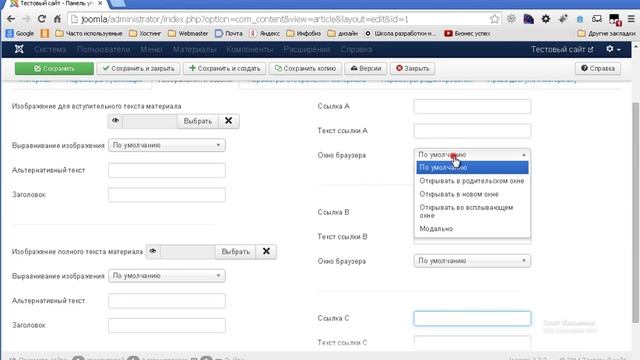The image size is (640, 360).
Task: Open the Инфобиз bookmarks folder
Action: click(303, 33)
